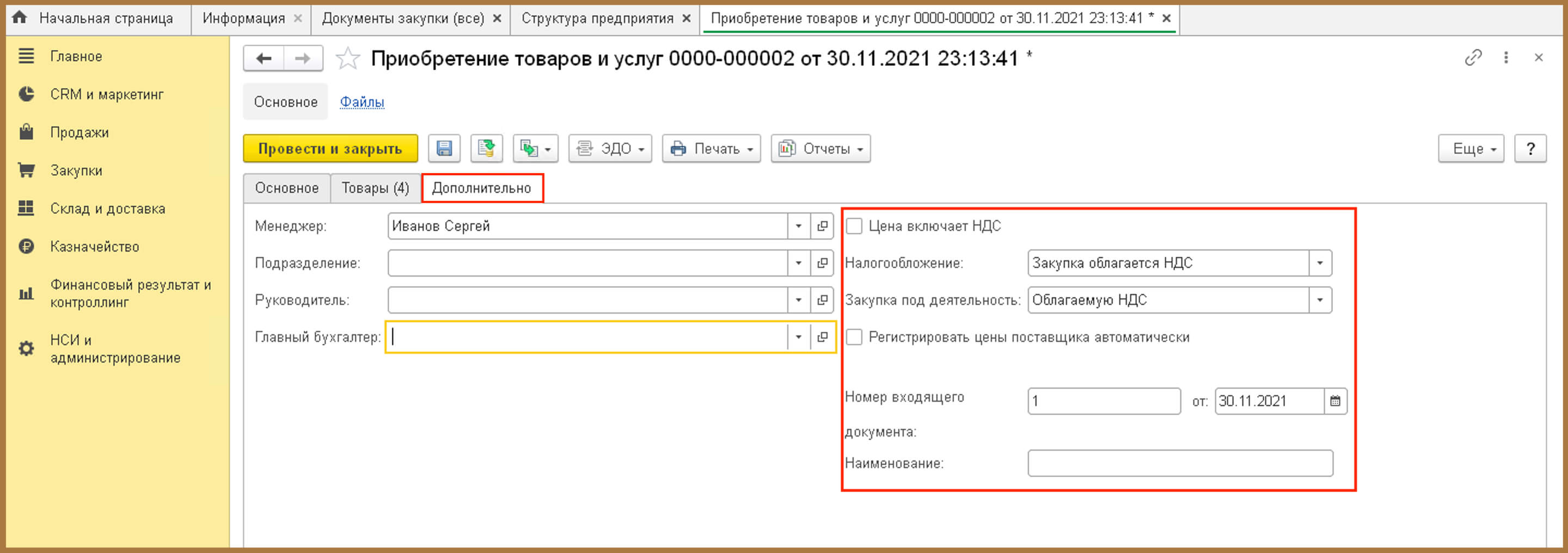Expand the Главный бухгалтер dropdown list
The width and height of the screenshot is (1568, 553).
click(799, 337)
